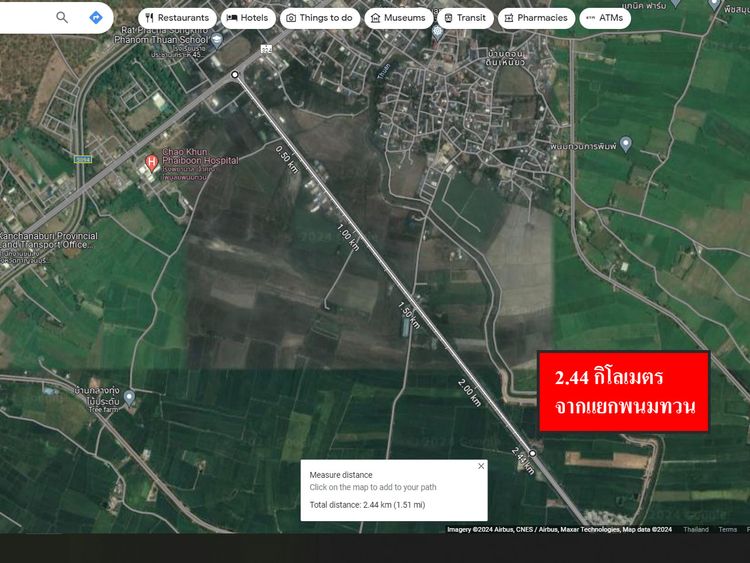This screenshot has width=750, height=563.
Task: Select the Things to do chip
Action: click(x=319, y=18)
